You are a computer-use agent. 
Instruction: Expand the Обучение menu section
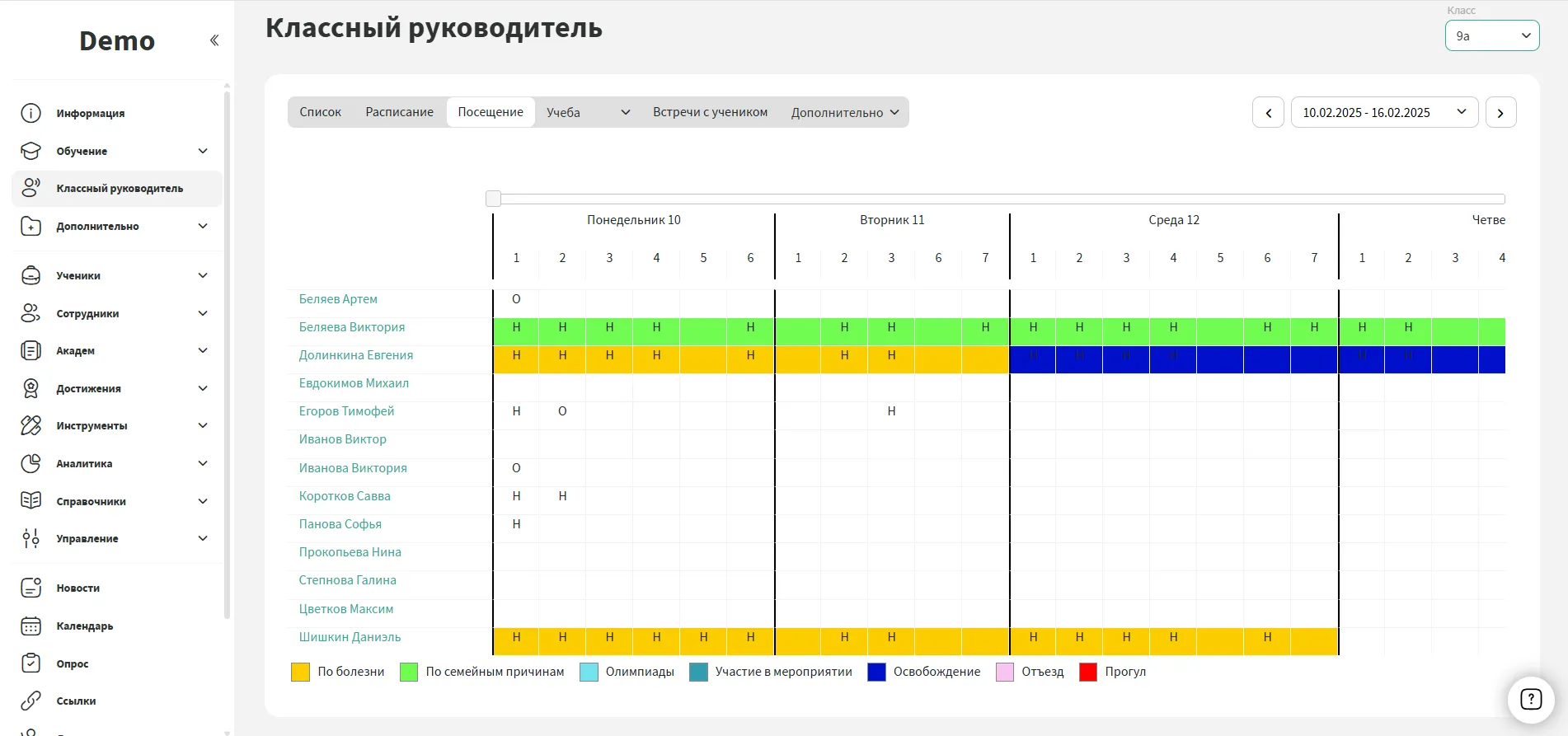point(202,151)
